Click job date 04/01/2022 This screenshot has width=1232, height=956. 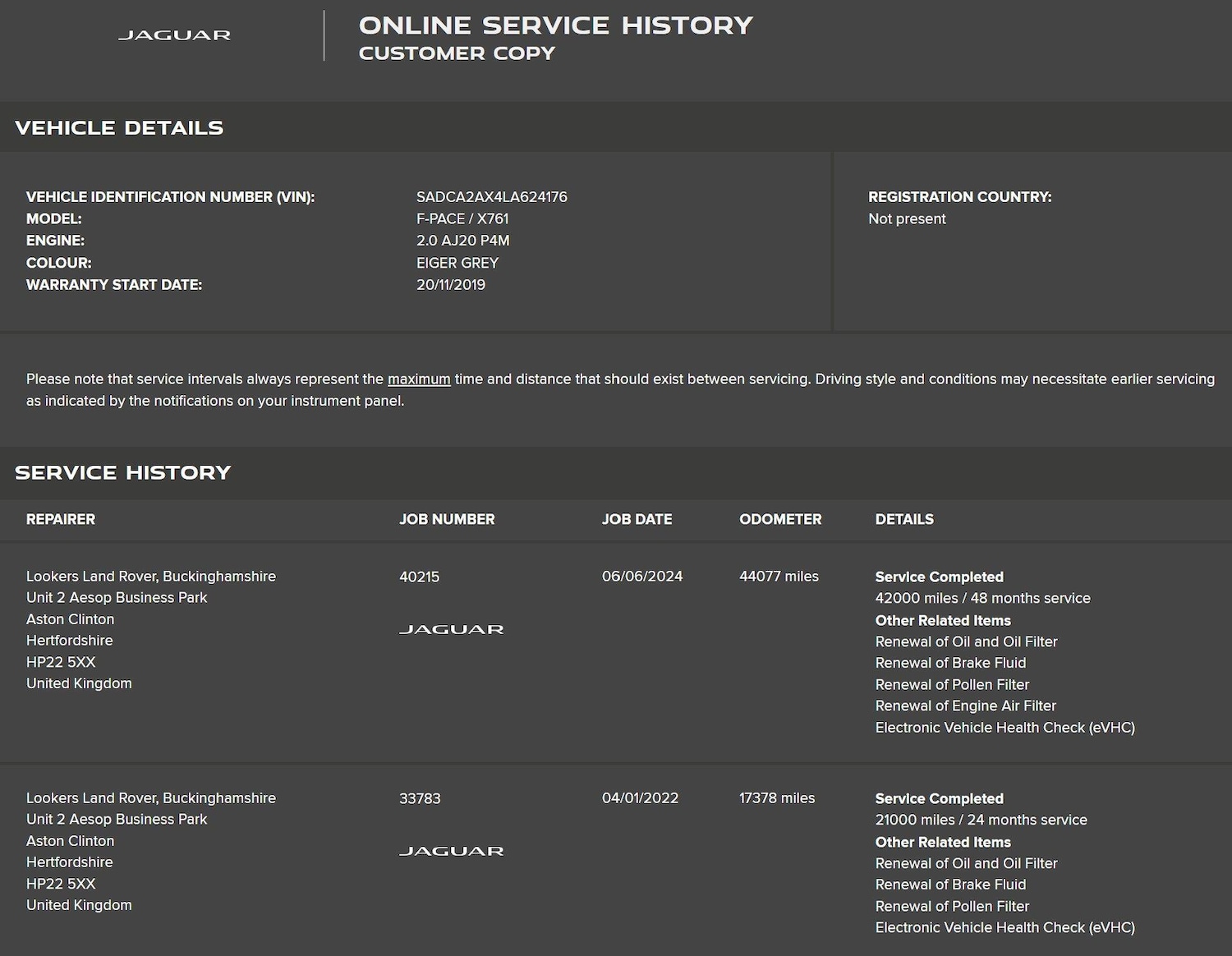point(640,798)
